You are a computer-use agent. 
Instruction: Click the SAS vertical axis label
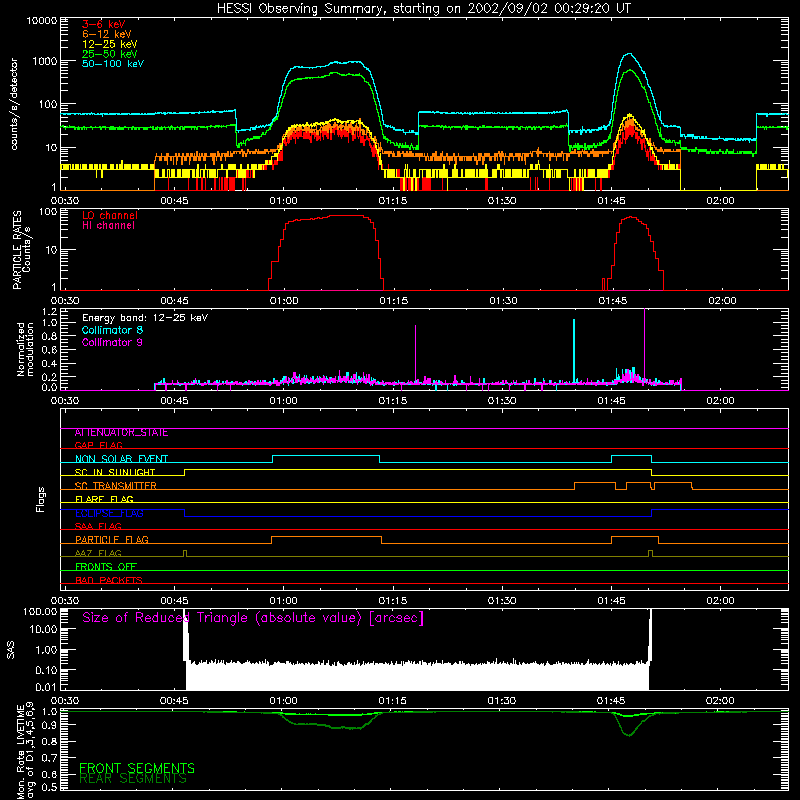(x=11, y=650)
